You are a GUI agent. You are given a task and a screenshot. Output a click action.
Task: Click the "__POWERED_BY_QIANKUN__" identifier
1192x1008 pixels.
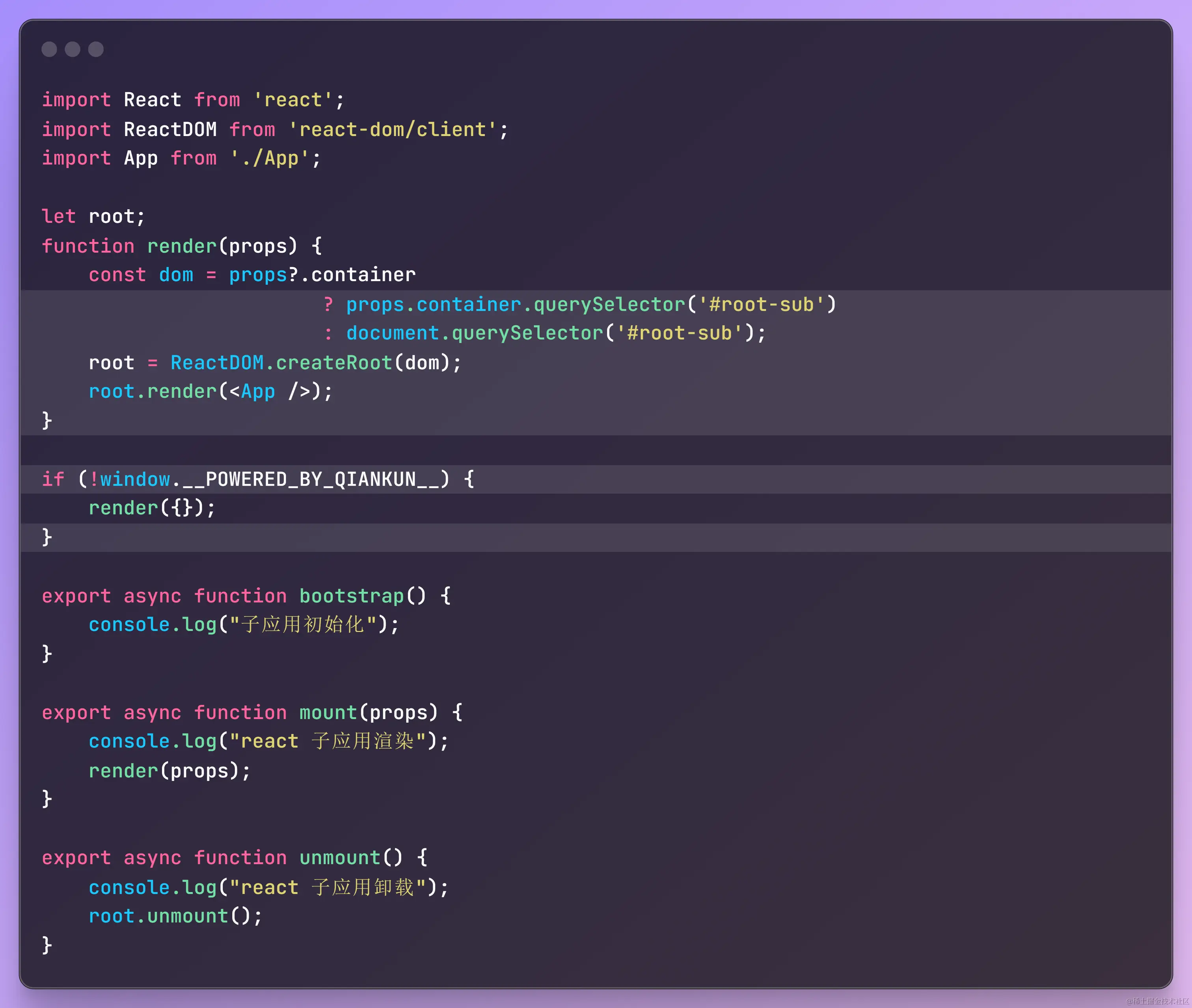tap(311, 479)
